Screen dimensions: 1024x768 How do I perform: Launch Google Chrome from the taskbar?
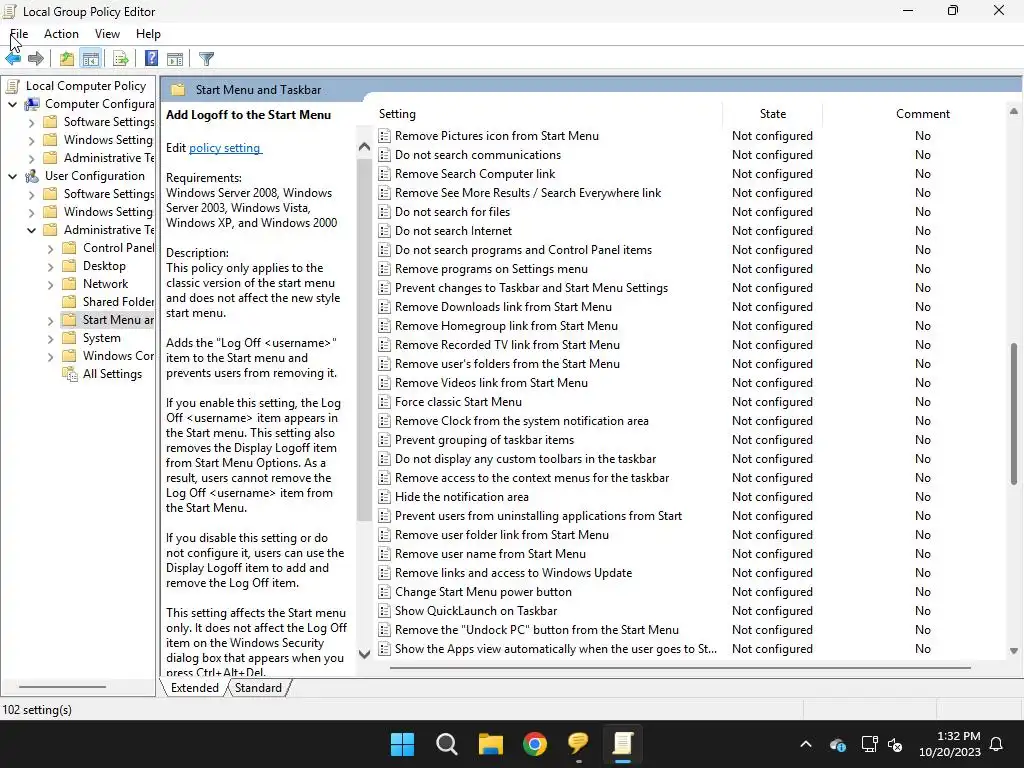(x=535, y=744)
